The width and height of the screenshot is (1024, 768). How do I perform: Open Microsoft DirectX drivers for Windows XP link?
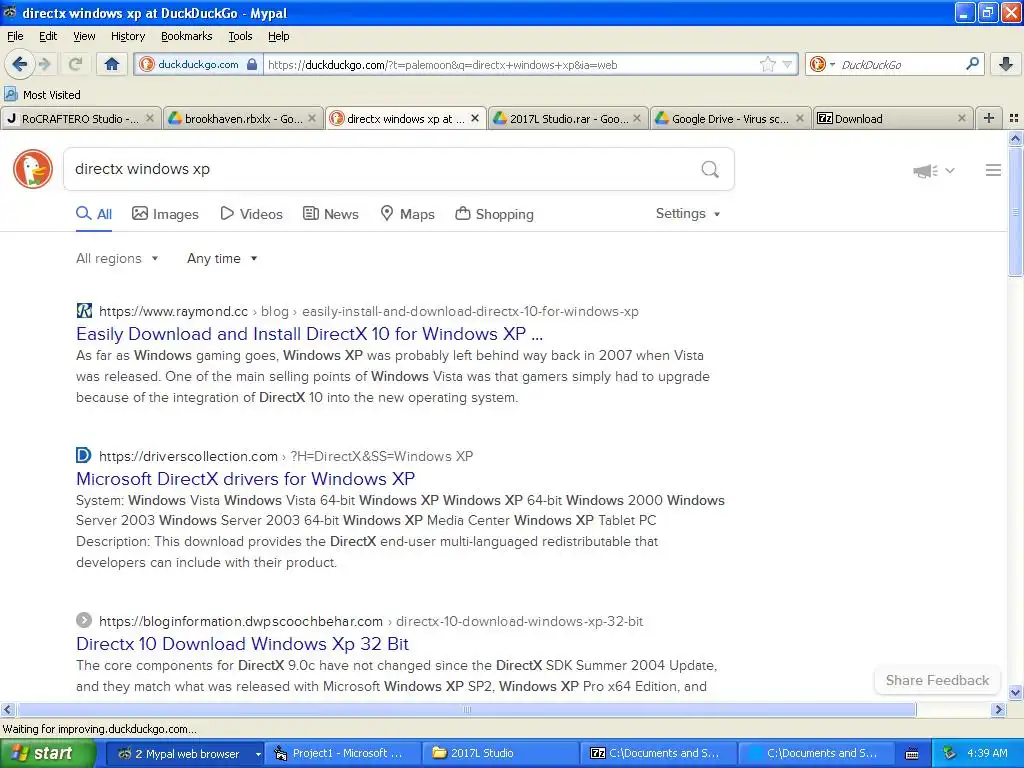pyautogui.click(x=245, y=479)
